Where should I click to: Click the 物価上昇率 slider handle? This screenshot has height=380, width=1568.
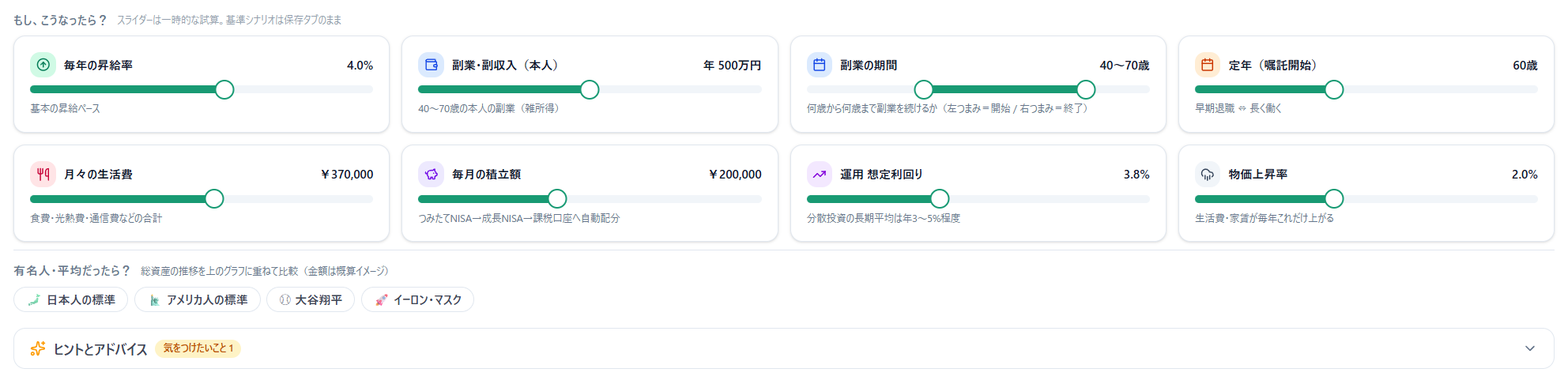pos(1334,199)
